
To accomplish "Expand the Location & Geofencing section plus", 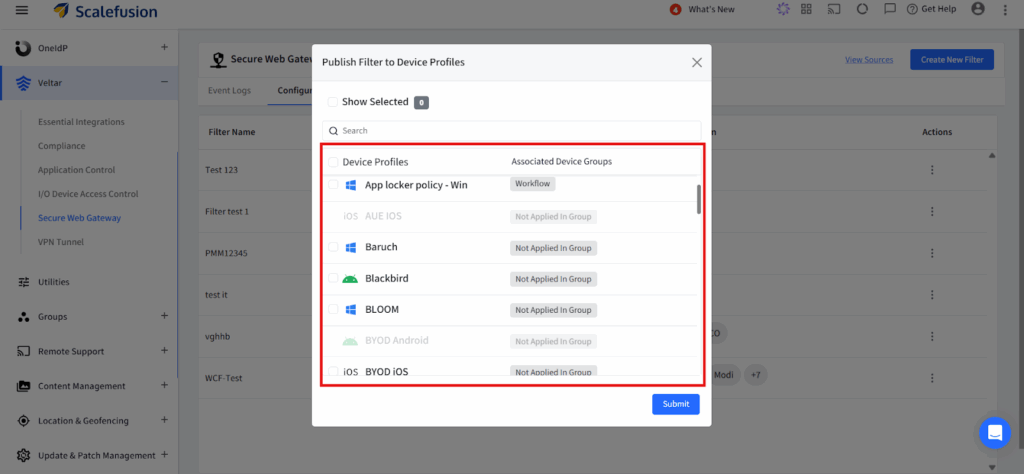I will [x=165, y=419].
